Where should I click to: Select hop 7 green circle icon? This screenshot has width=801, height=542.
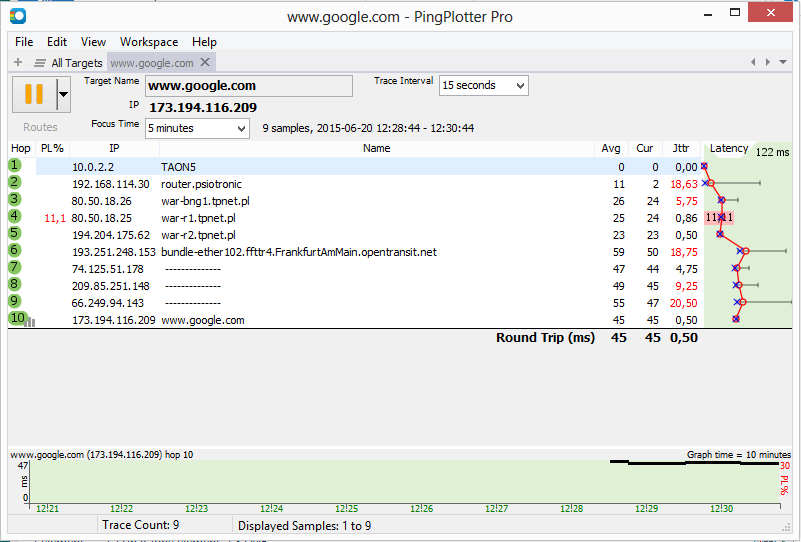[15, 267]
